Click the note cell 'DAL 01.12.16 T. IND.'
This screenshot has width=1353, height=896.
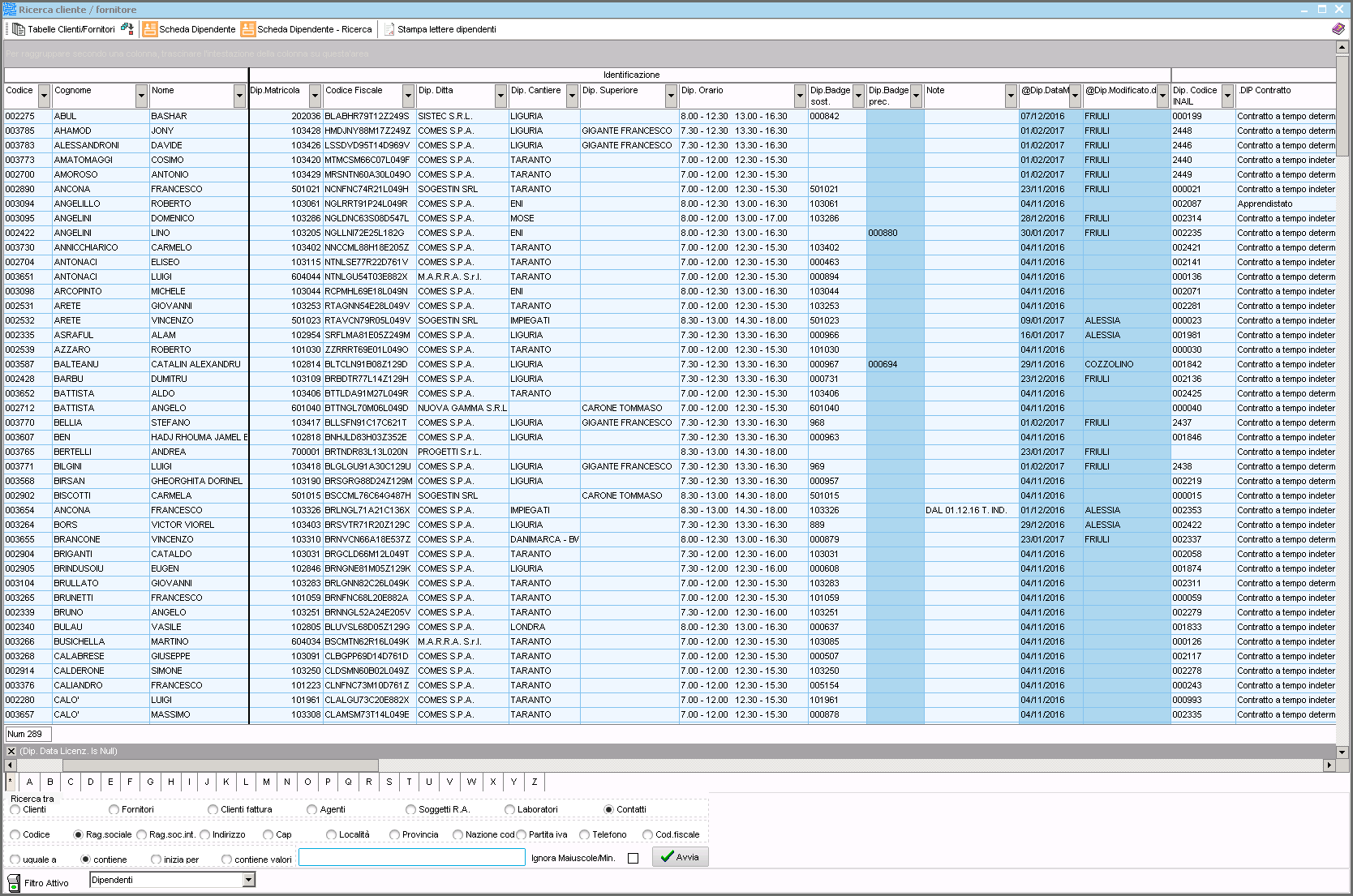pos(971,510)
